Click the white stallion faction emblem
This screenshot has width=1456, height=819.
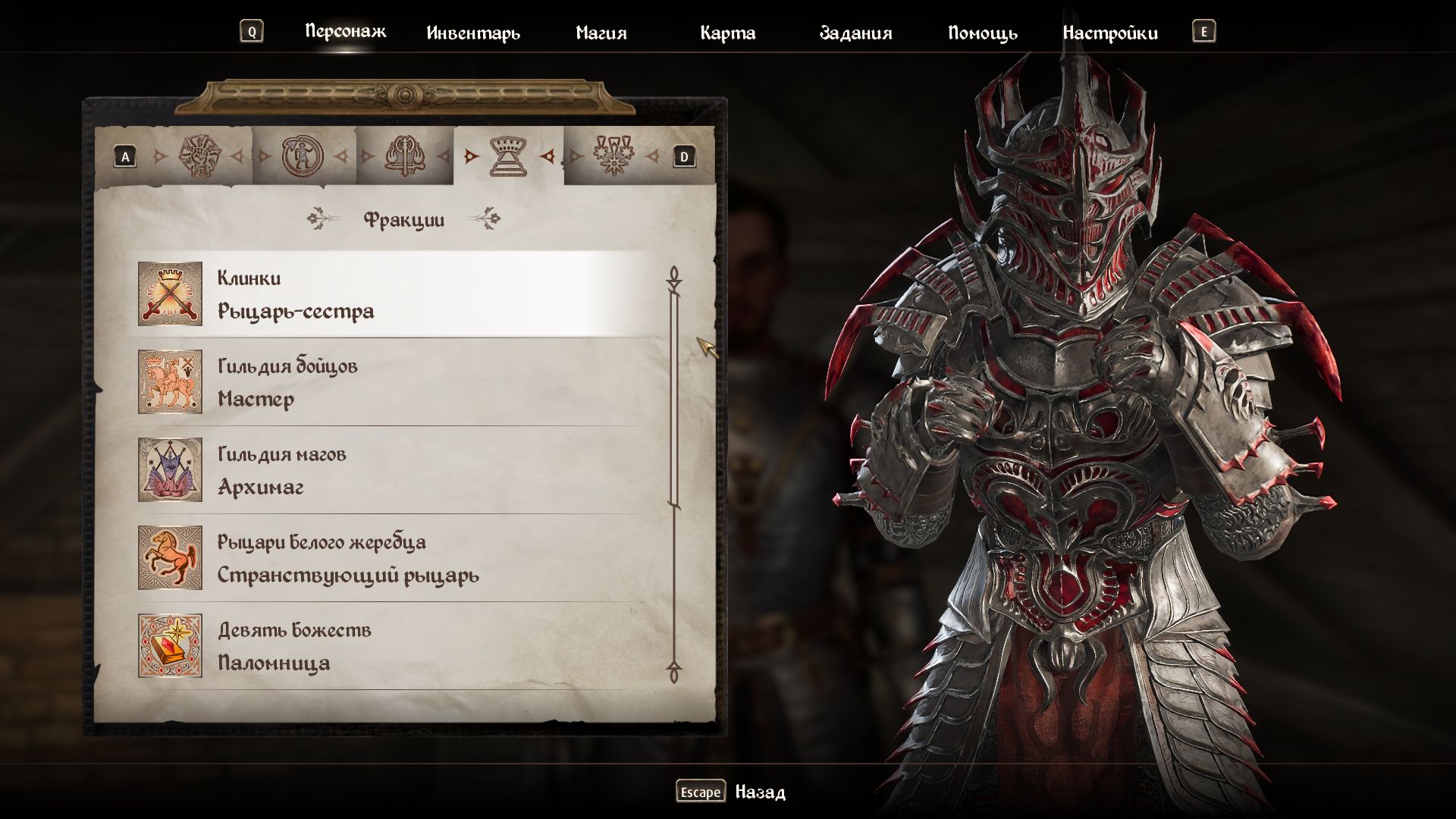coord(170,557)
